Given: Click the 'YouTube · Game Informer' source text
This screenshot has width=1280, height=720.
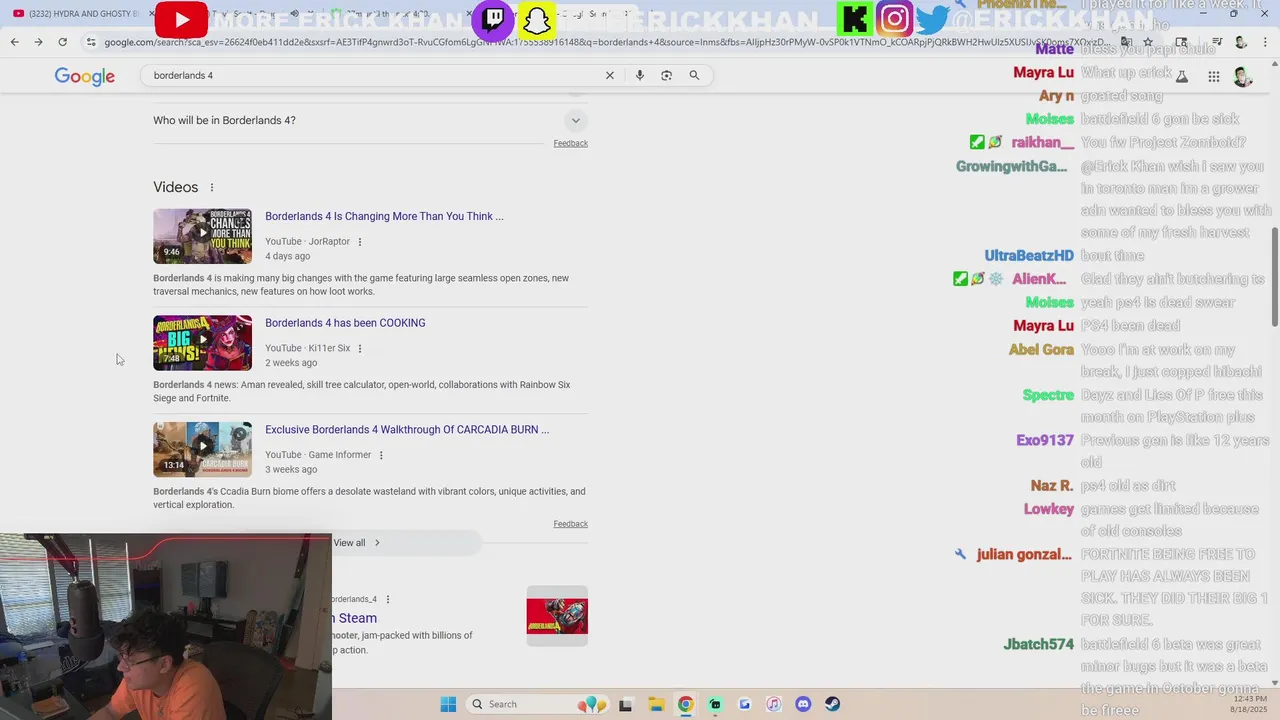Looking at the screenshot, I should (318, 456).
